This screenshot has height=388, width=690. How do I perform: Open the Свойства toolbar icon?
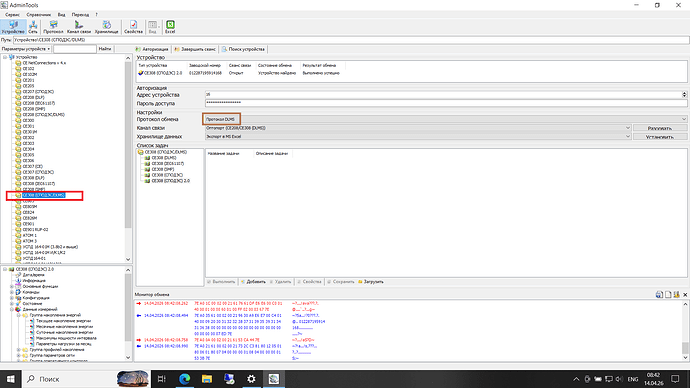[133, 27]
